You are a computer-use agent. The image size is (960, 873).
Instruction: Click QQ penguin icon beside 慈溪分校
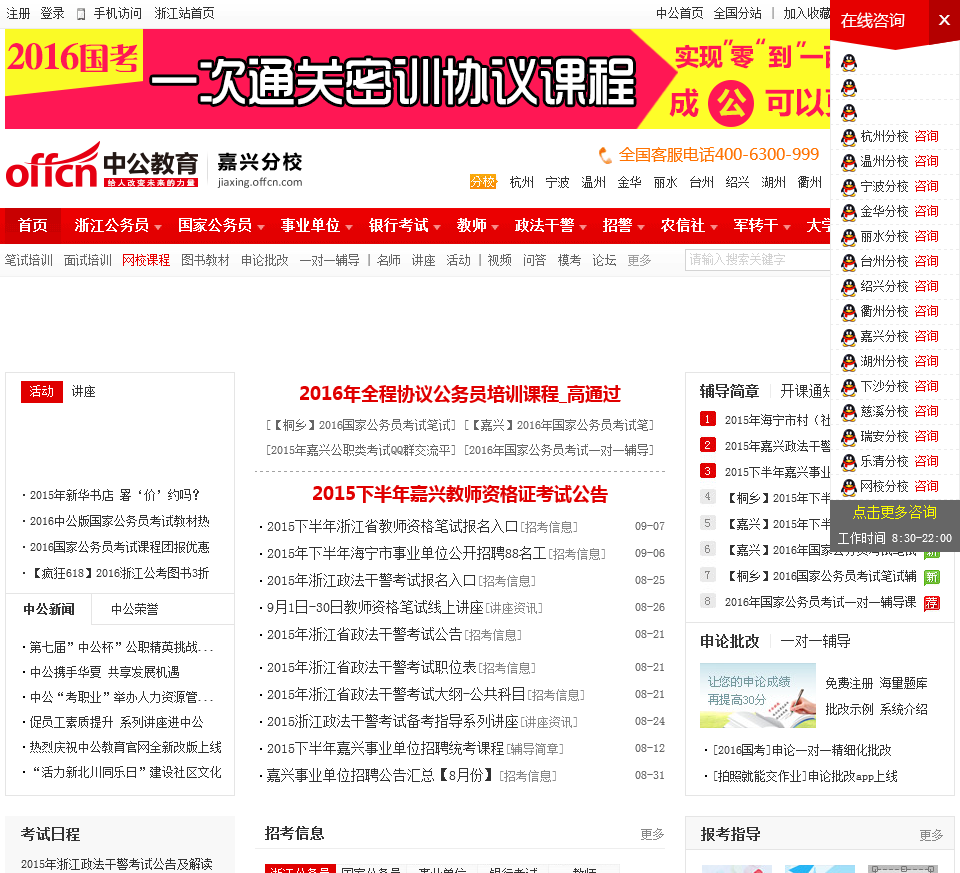[849, 412]
